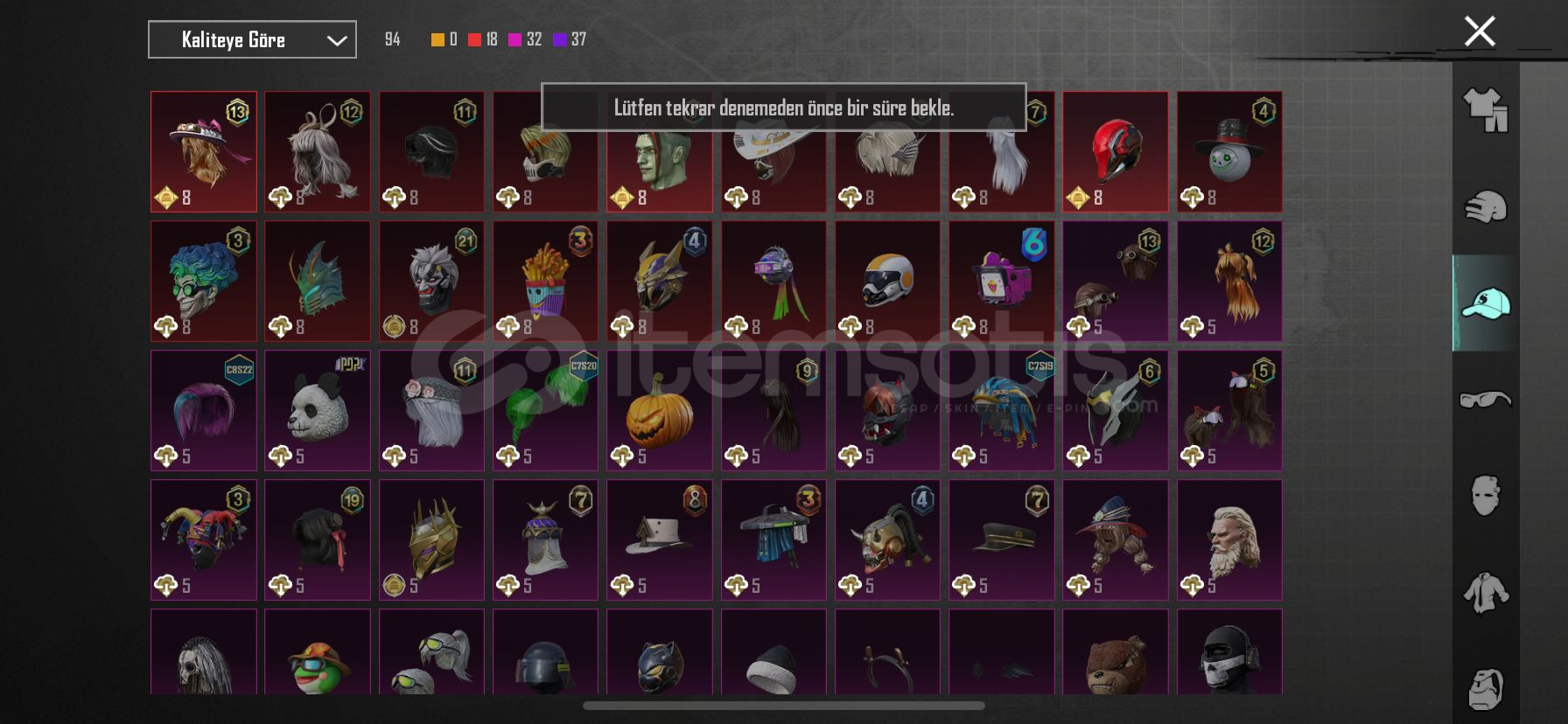Open the jacket category icon
The height and width of the screenshot is (724, 1568).
1485,592
